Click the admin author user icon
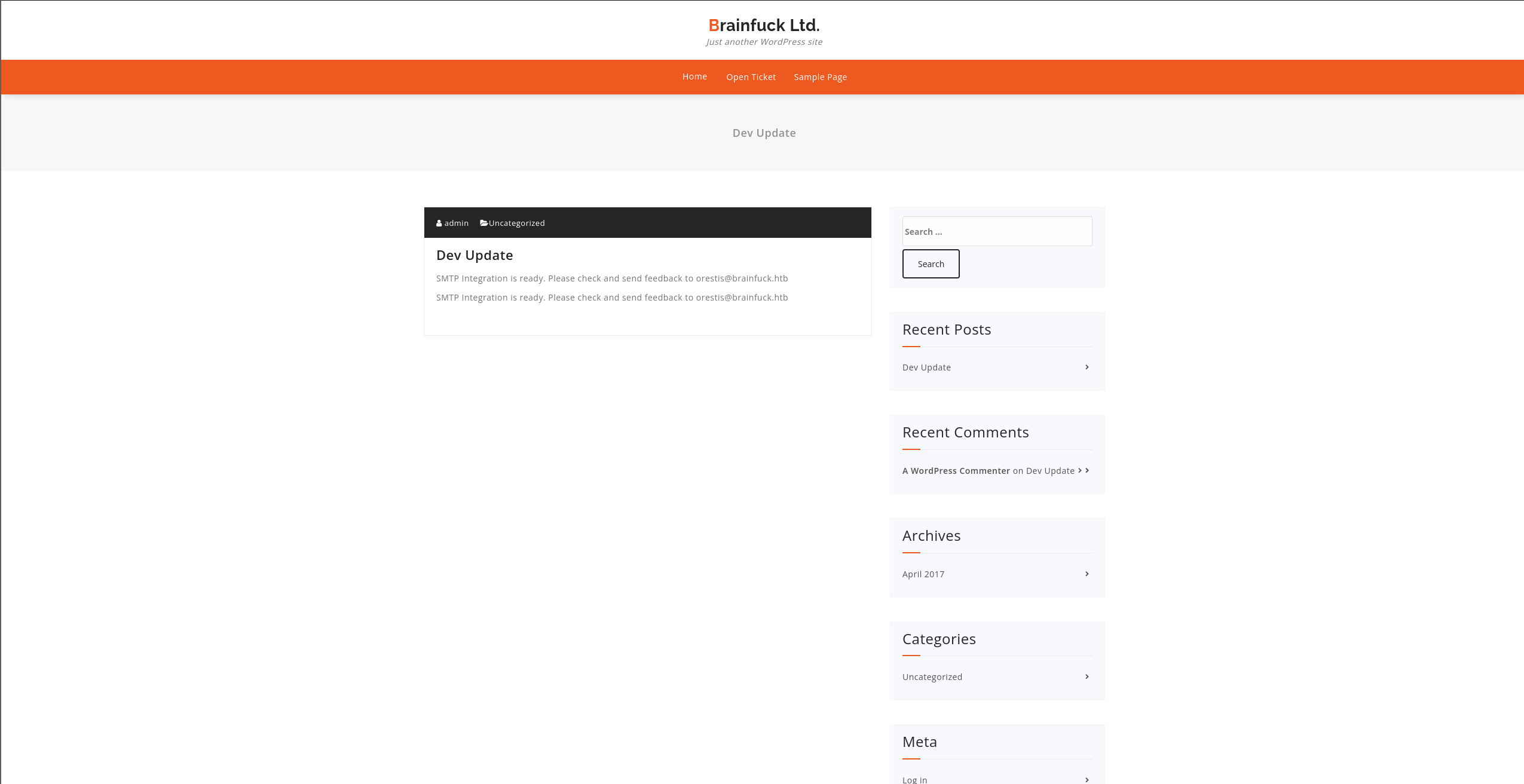Image resolution: width=1524 pixels, height=784 pixels. [439, 223]
